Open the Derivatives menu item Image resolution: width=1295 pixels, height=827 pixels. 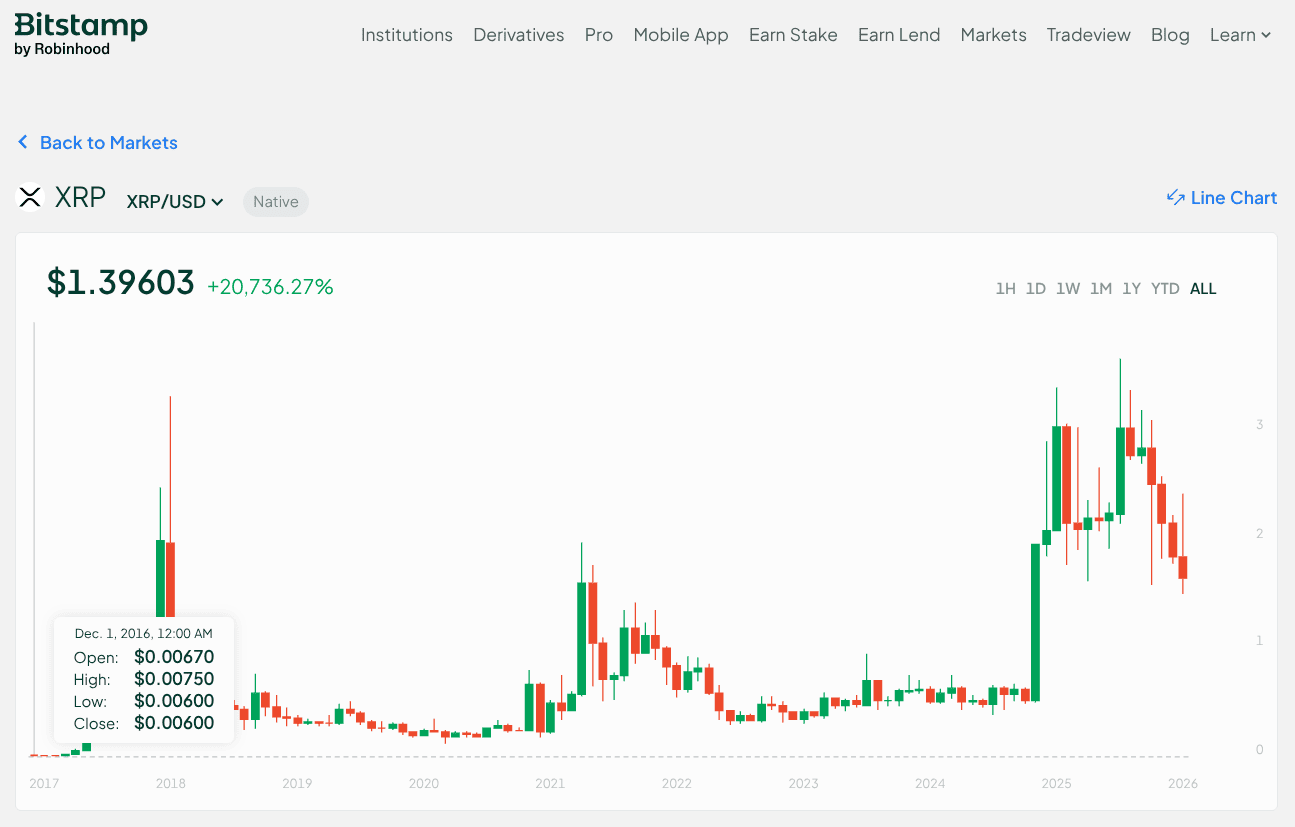tap(519, 35)
